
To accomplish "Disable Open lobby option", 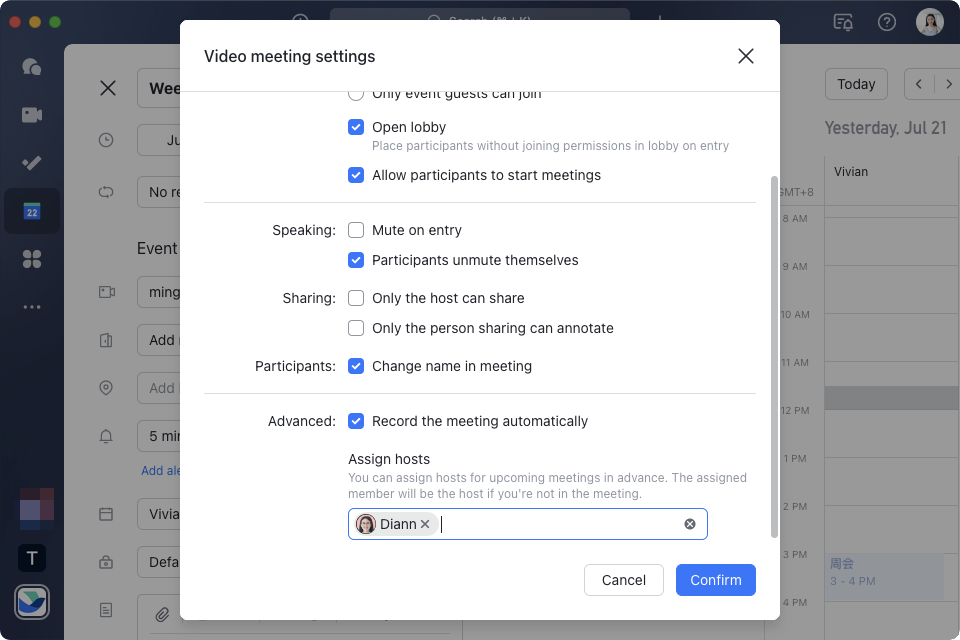I will click(x=356, y=127).
